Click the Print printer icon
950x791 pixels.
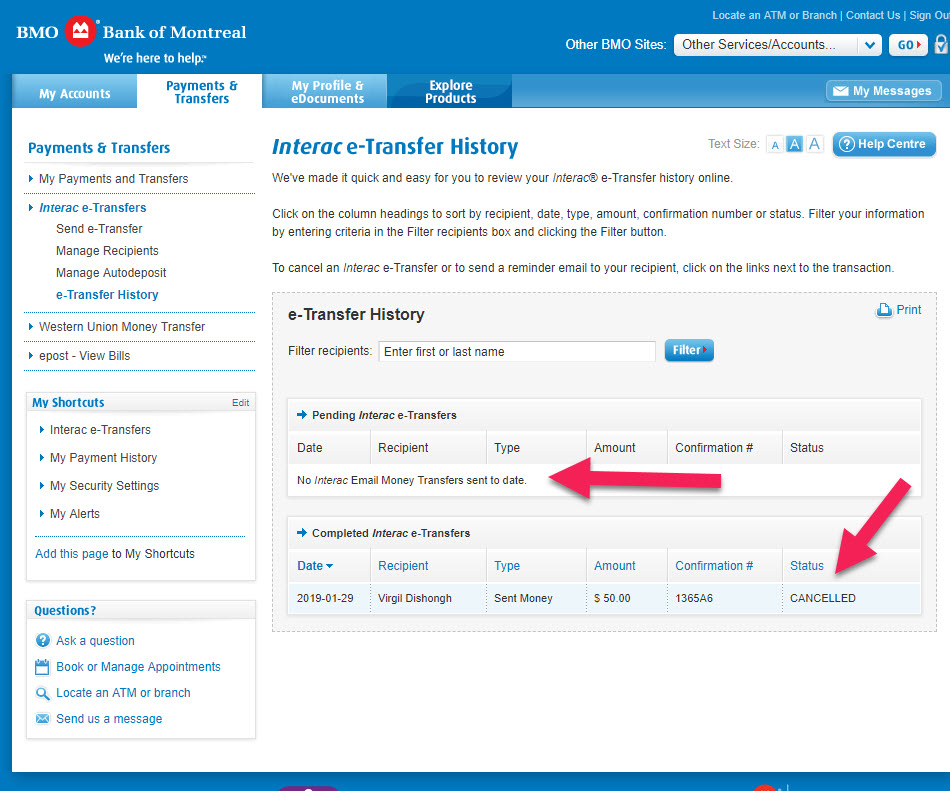tap(884, 310)
